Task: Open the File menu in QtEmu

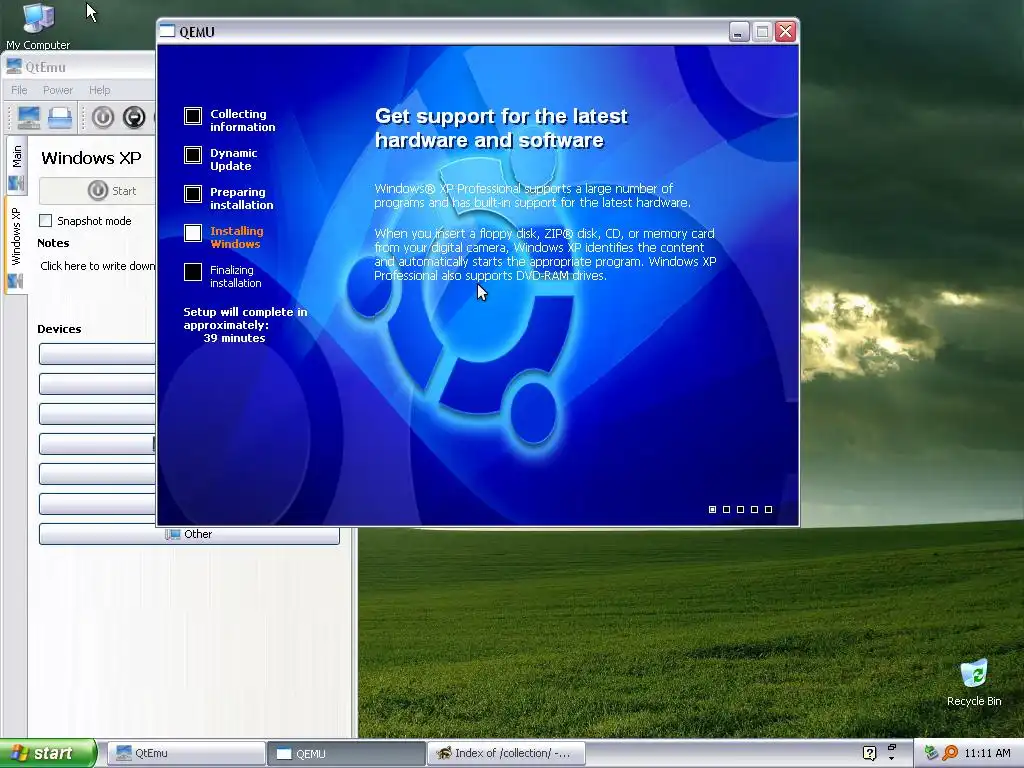Action: coord(19,90)
